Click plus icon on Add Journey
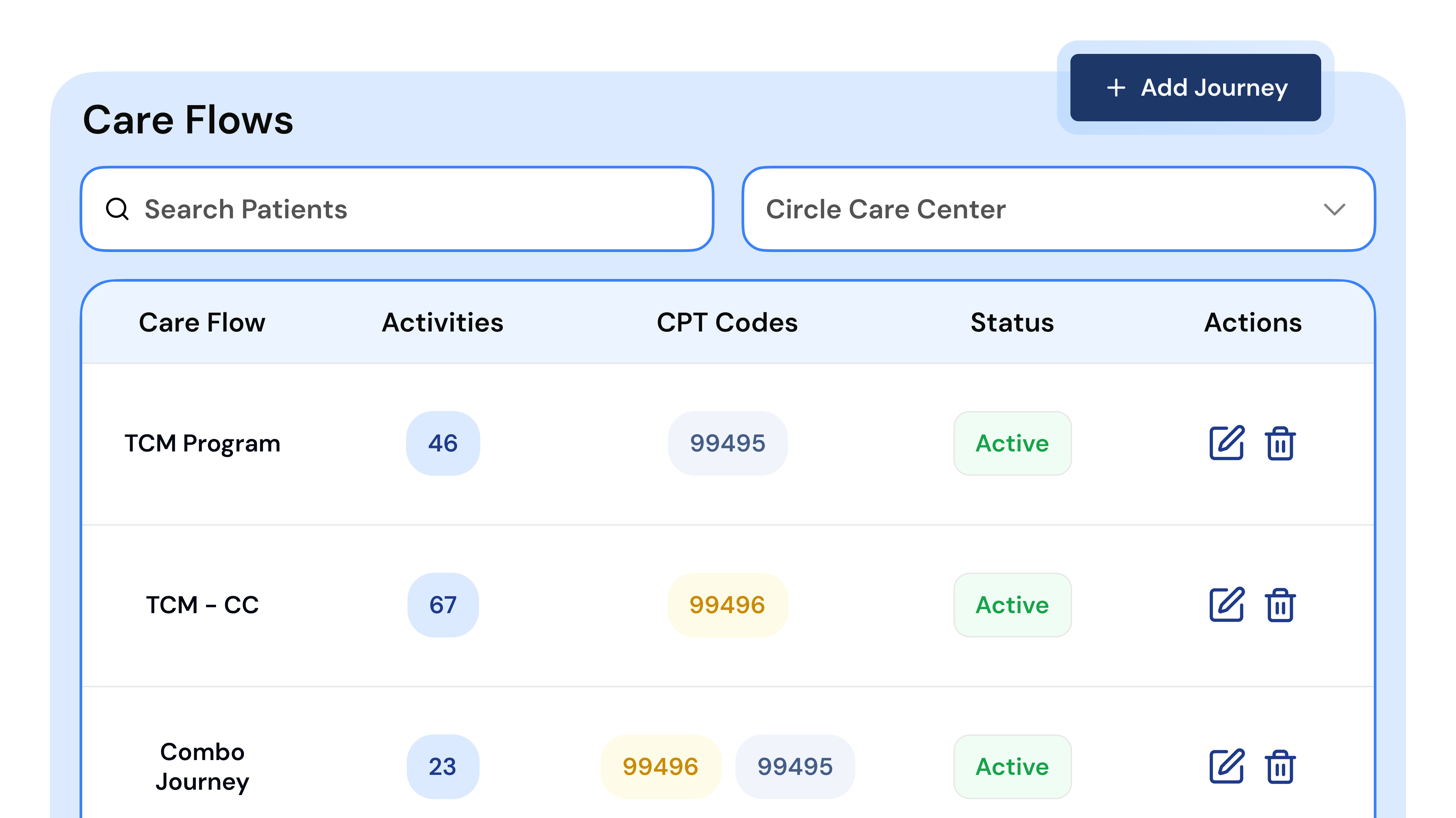 pos(1116,88)
